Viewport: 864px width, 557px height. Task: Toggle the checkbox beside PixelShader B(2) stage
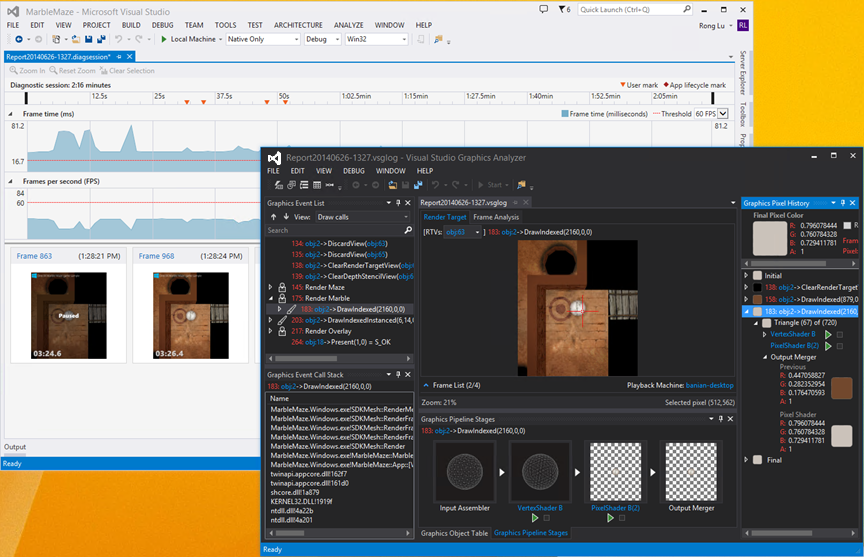coord(622,518)
